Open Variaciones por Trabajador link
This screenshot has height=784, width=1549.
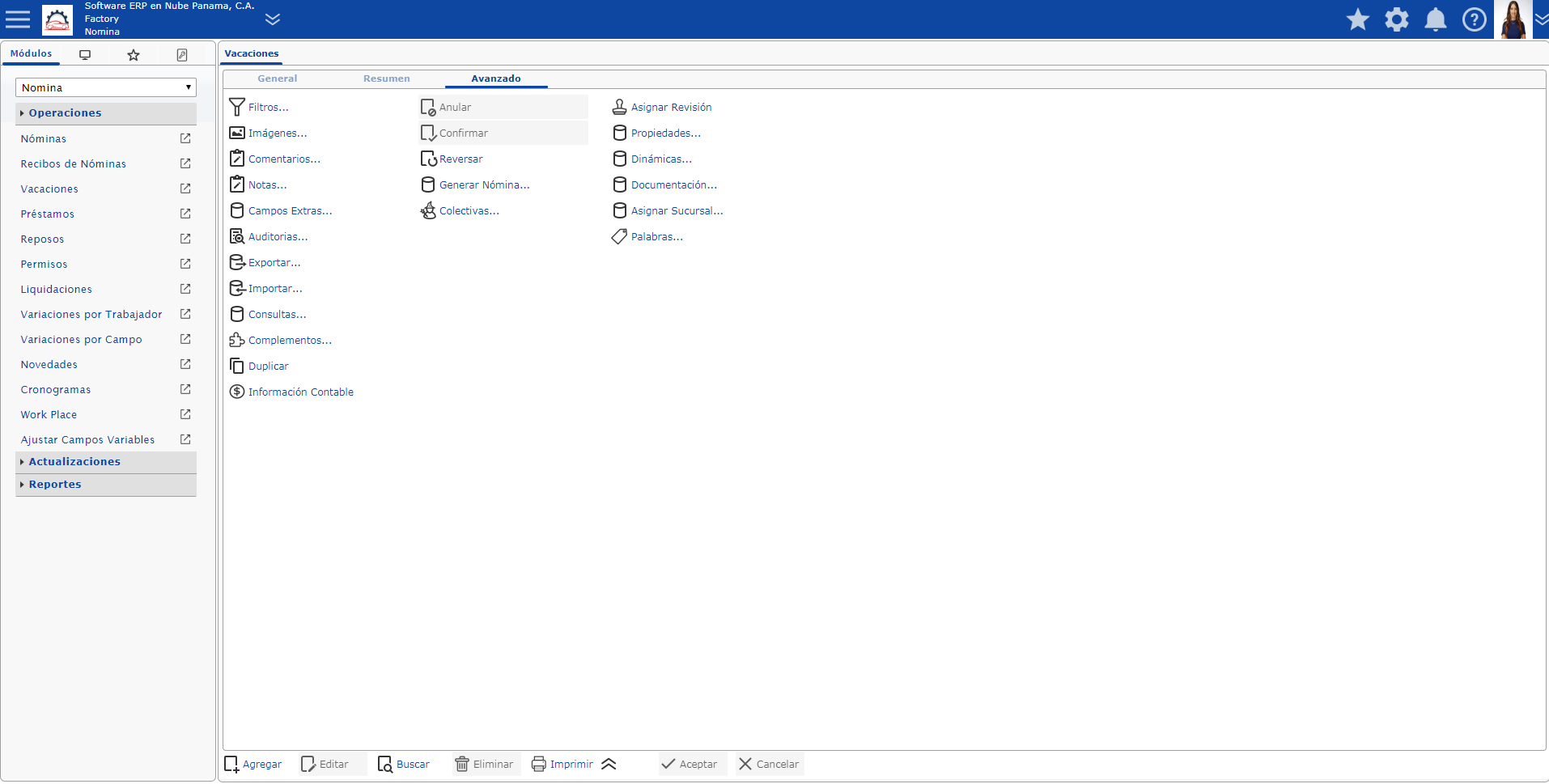[91, 315]
